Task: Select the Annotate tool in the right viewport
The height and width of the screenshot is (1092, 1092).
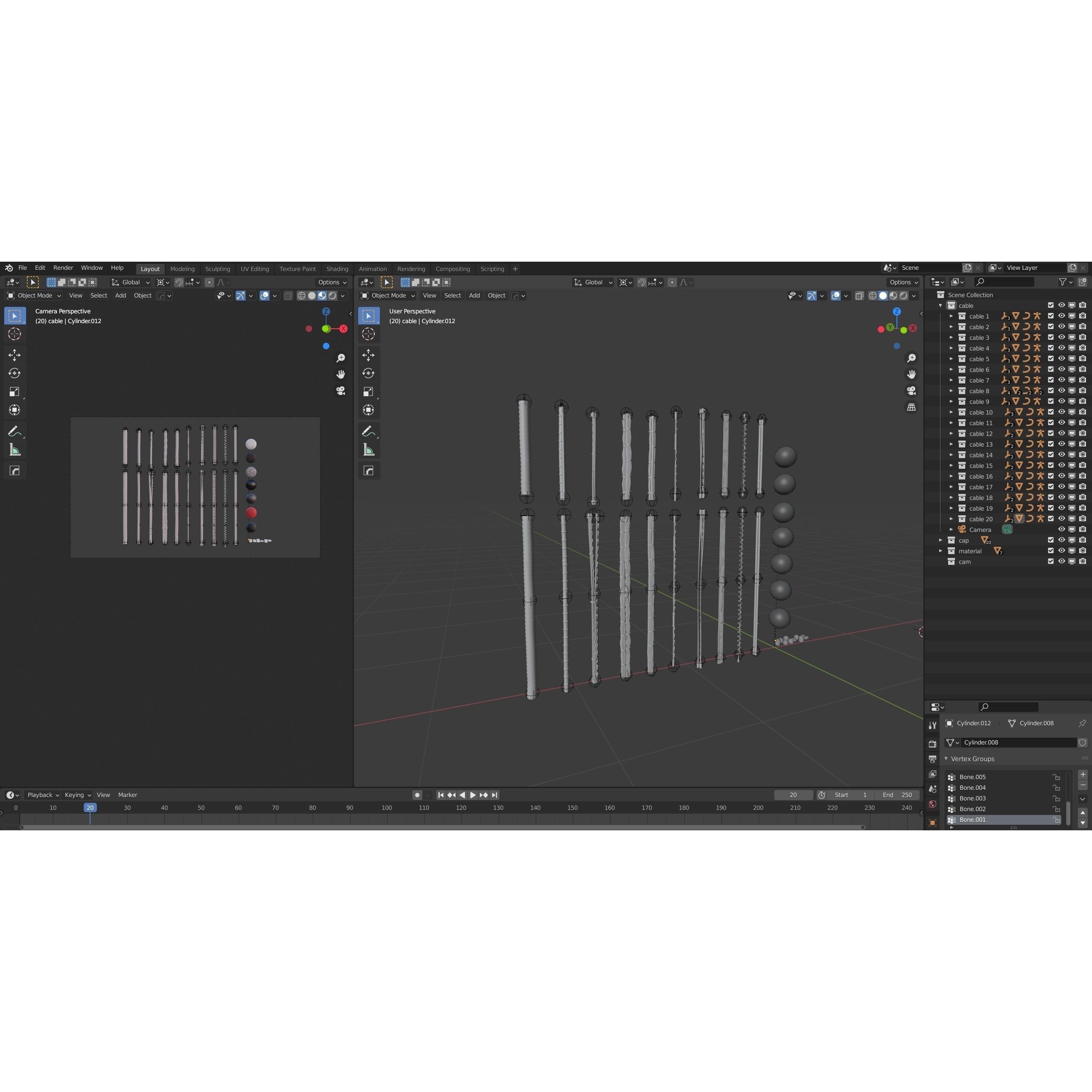Action: pos(368,431)
